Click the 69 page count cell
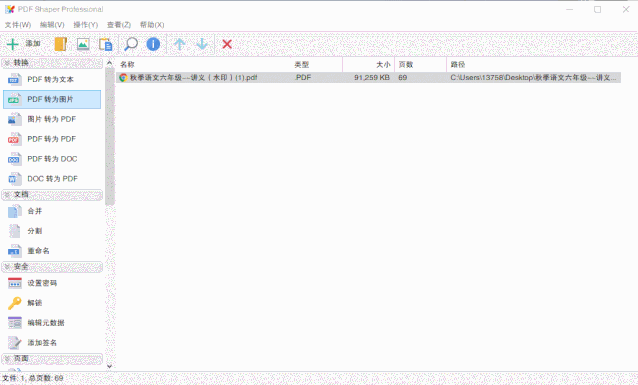 click(x=402, y=77)
